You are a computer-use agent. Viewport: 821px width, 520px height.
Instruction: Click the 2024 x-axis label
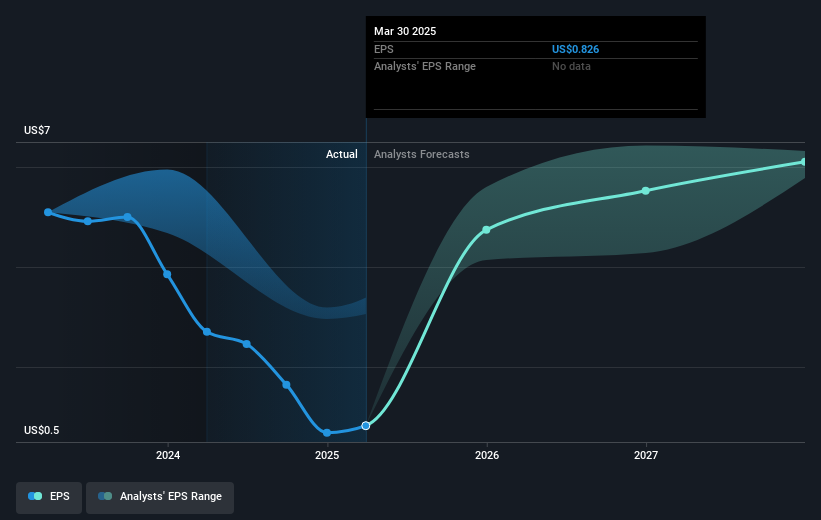pos(168,455)
